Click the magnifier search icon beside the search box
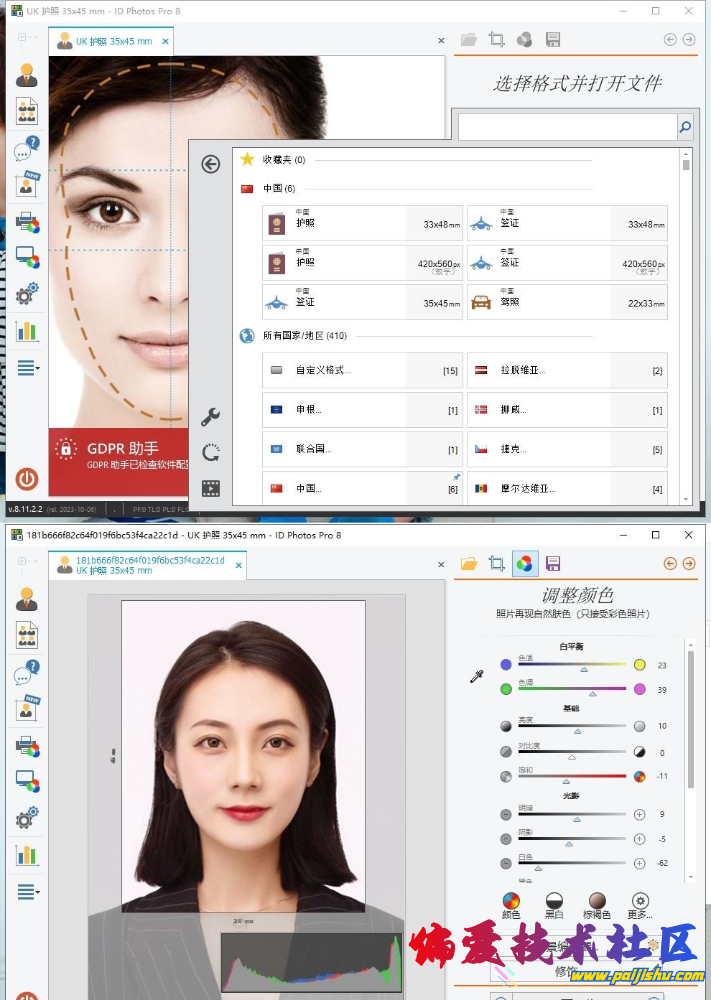The width and height of the screenshot is (711, 1000). click(x=685, y=127)
